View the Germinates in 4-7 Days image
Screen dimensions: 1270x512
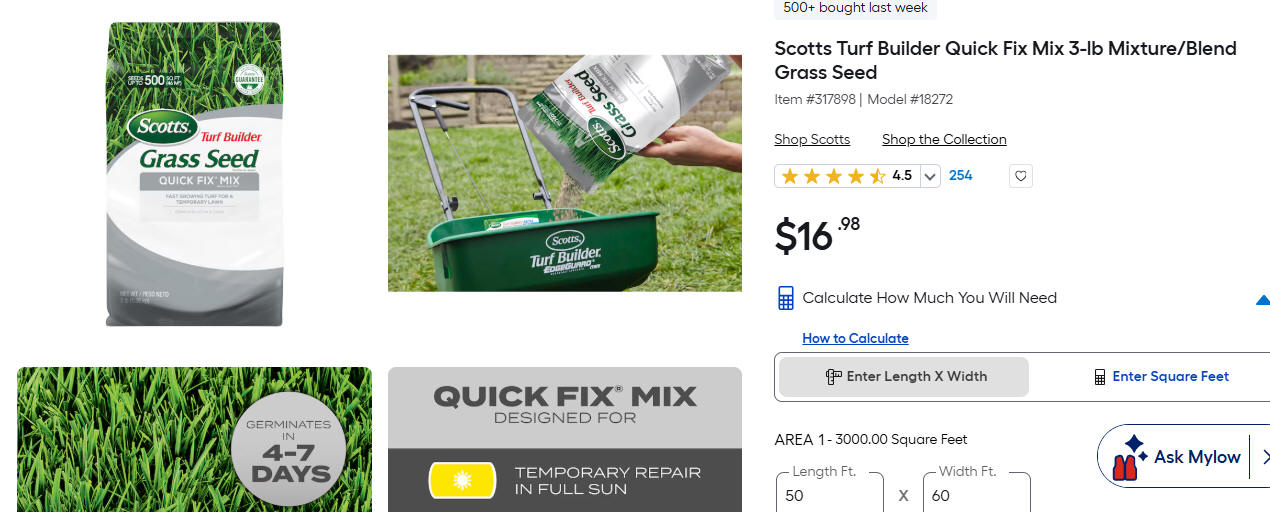[194, 440]
